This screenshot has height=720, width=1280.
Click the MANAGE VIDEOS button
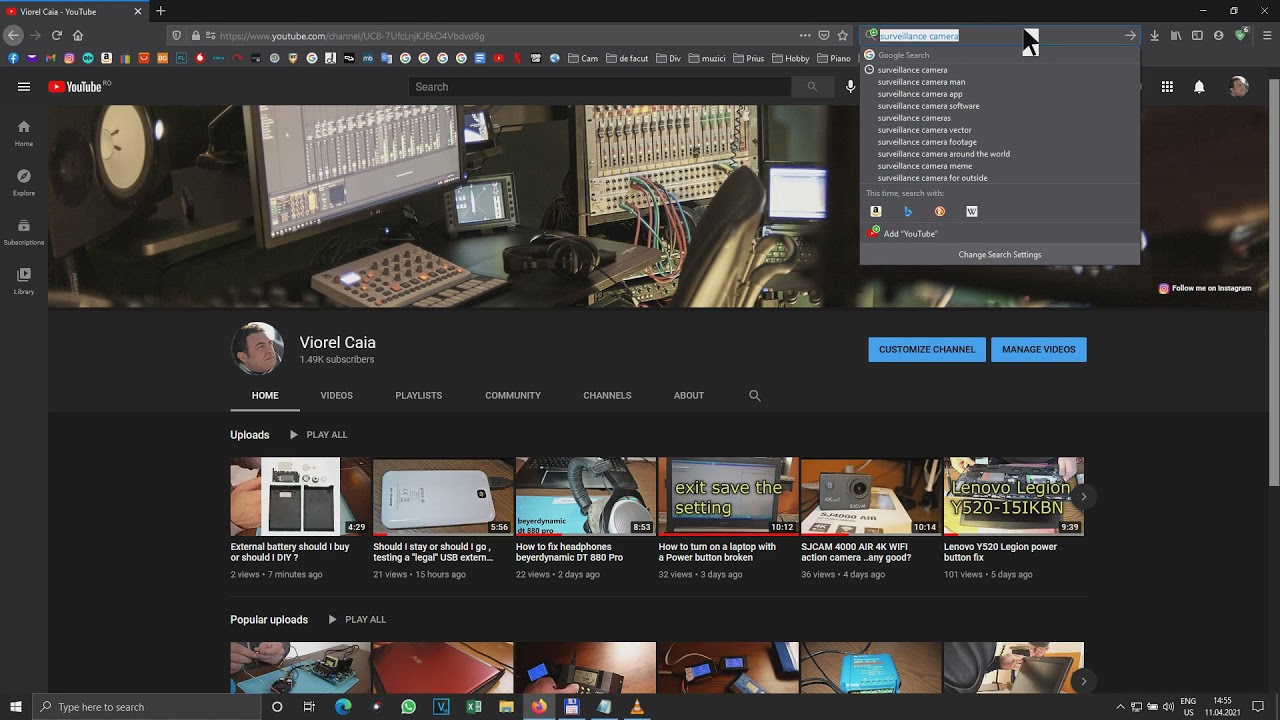click(1039, 350)
